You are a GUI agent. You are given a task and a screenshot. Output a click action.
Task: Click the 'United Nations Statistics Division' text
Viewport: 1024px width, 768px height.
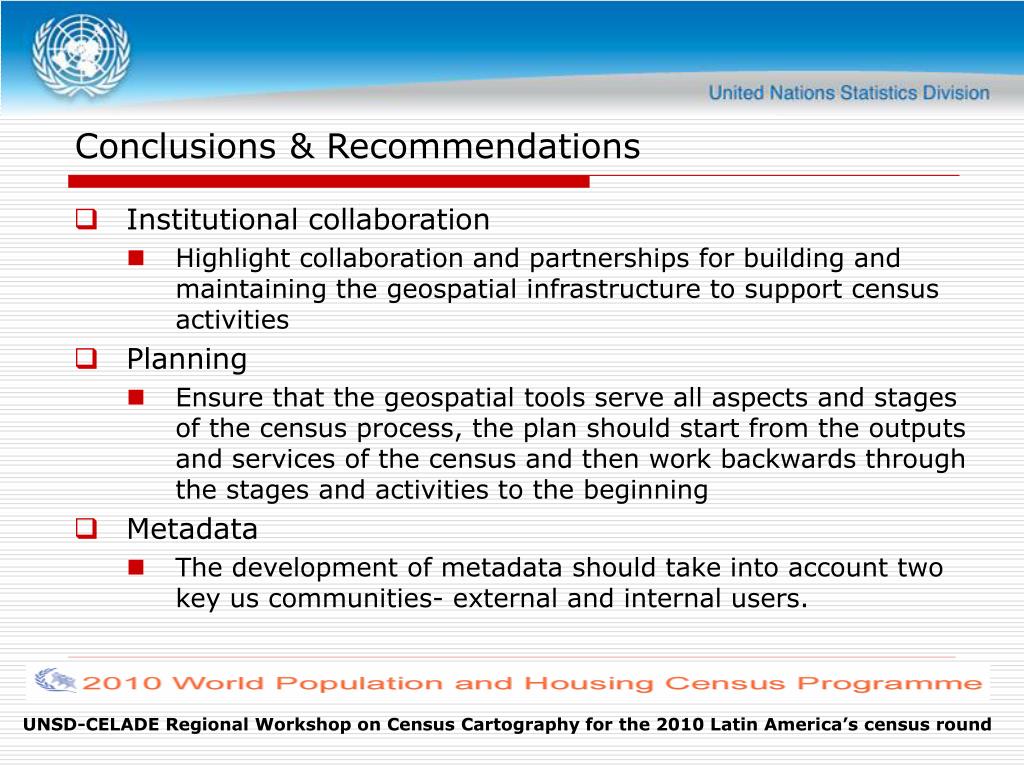coord(849,93)
